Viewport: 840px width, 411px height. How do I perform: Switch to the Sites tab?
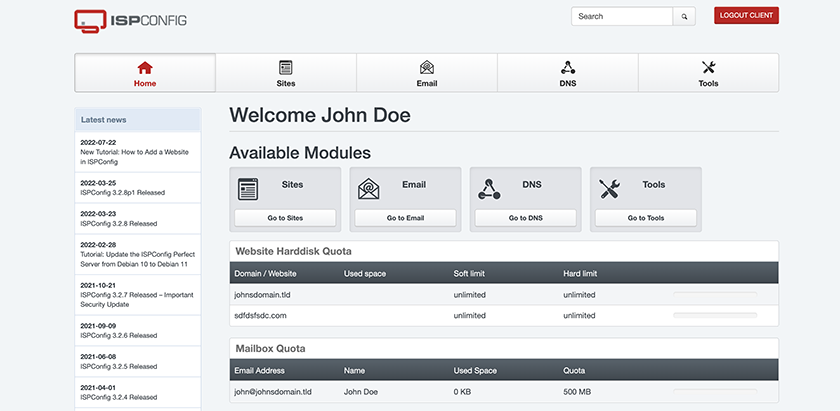[x=286, y=73]
